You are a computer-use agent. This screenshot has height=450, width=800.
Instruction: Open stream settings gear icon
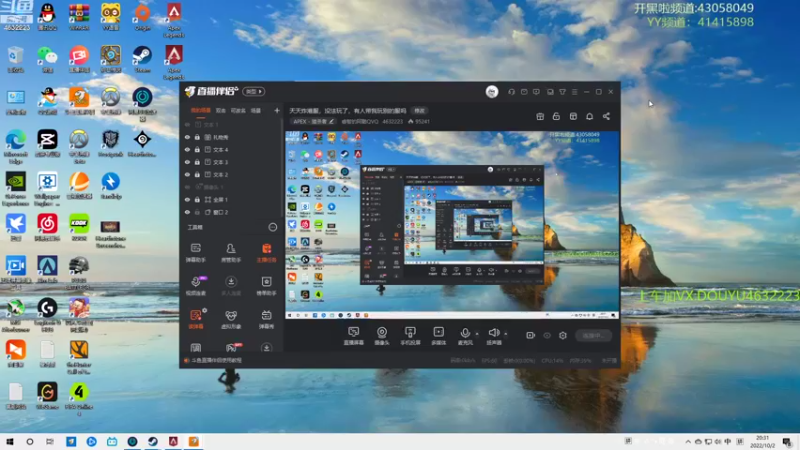[563, 335]
